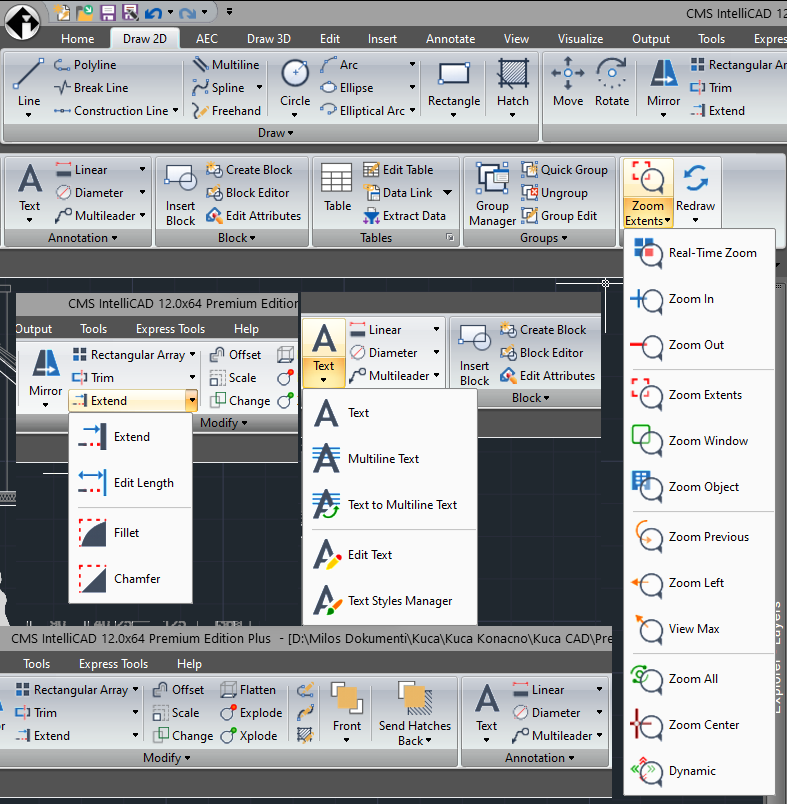Viewport: 787px width, 804px height.
Task: Click Block Editor in second ribbon
Action: pos(248,193)
